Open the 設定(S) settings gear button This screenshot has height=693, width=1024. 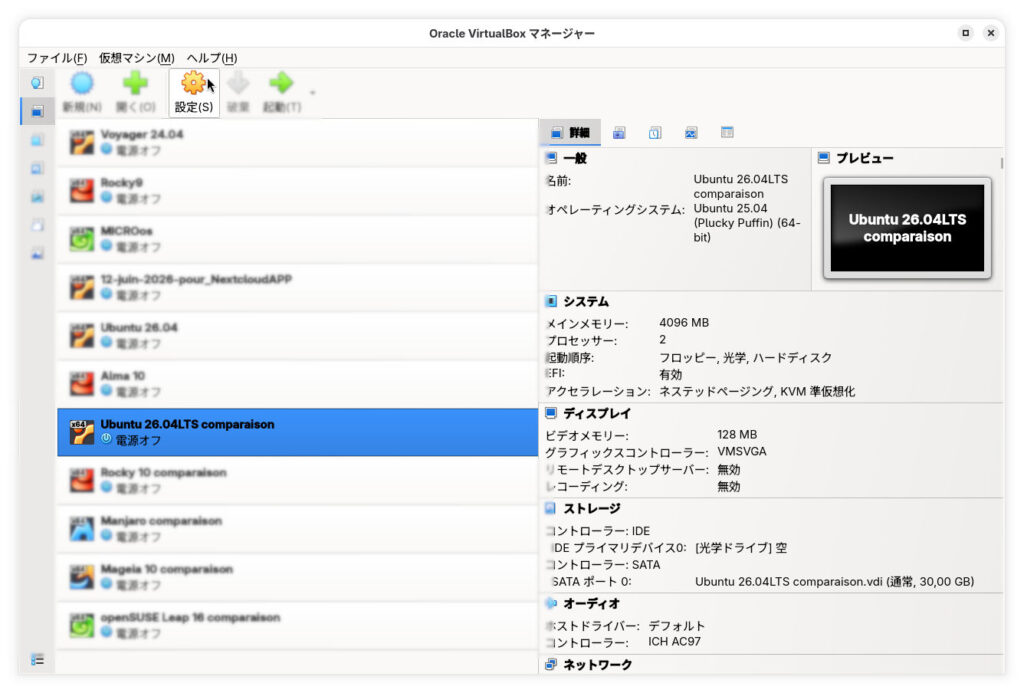[194, 93]
